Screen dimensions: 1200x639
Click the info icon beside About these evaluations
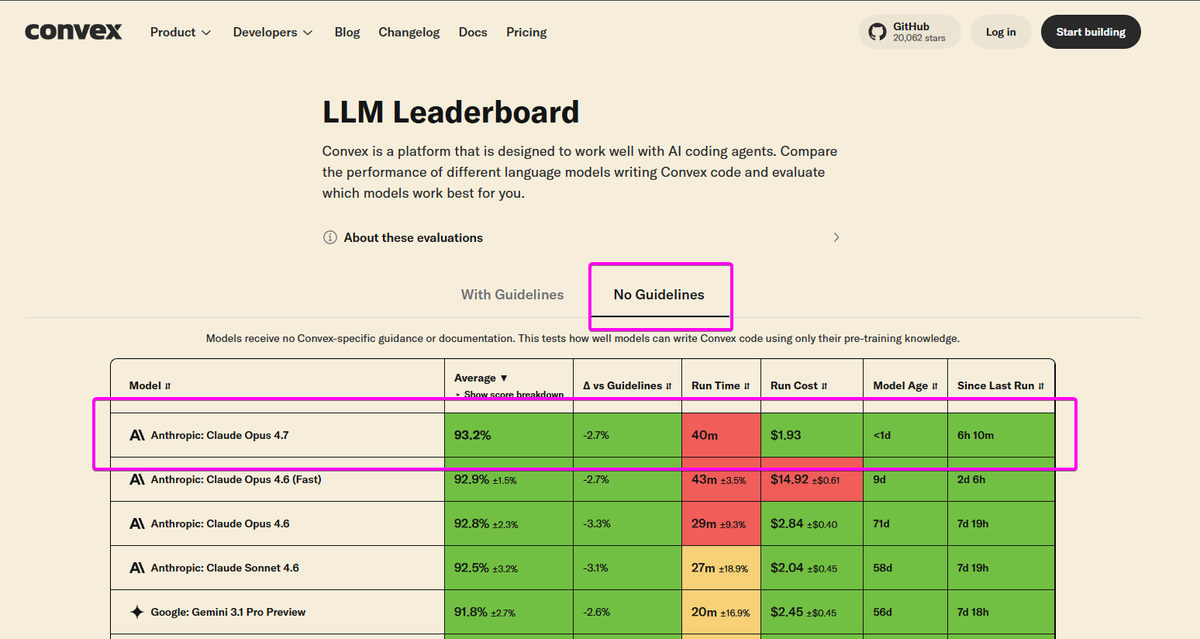pos(330,238)
